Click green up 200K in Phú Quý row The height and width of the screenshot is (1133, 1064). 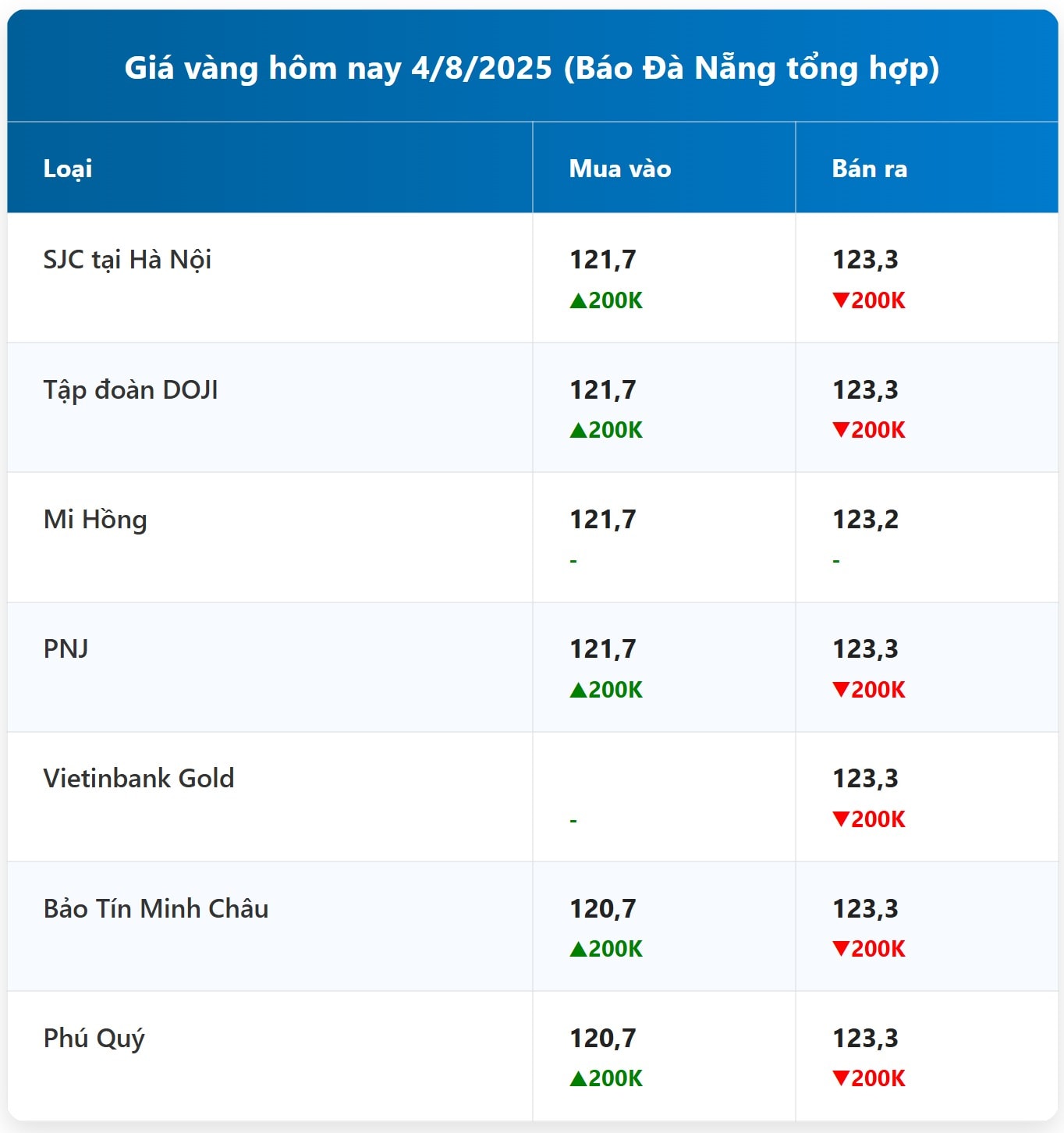(x=606, y=1078)
